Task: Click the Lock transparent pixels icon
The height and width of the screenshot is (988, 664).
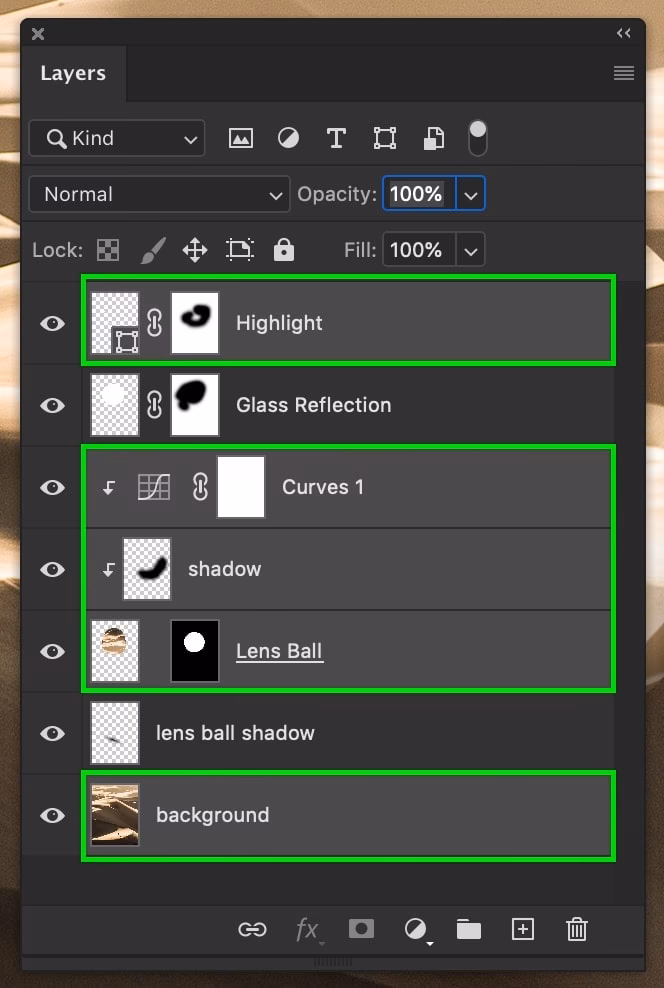Action: tap(107, 249)
